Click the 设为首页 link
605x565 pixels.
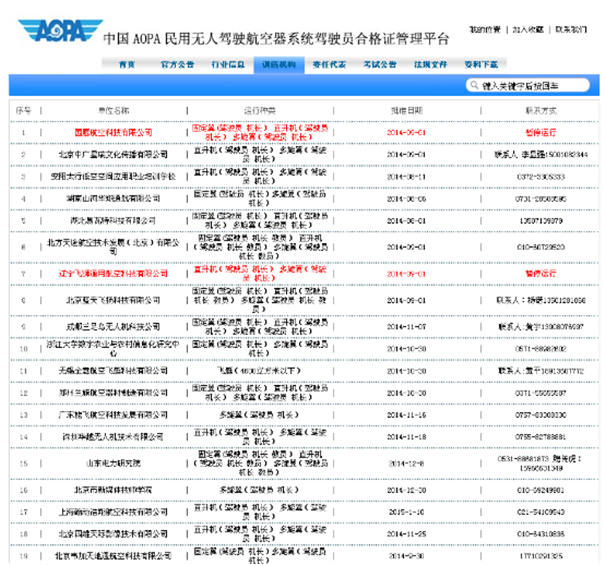pyautogui.click(x=486, y=30)
